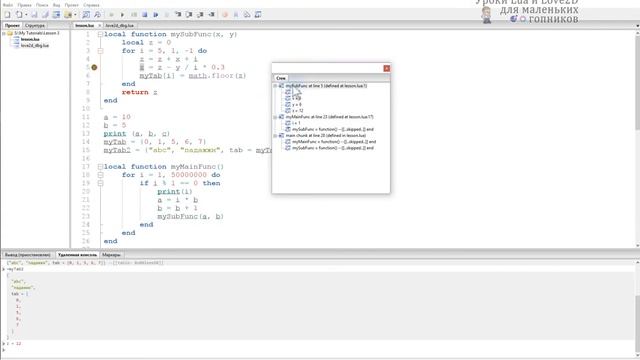Fold the if block at line 19

point(100,183)
